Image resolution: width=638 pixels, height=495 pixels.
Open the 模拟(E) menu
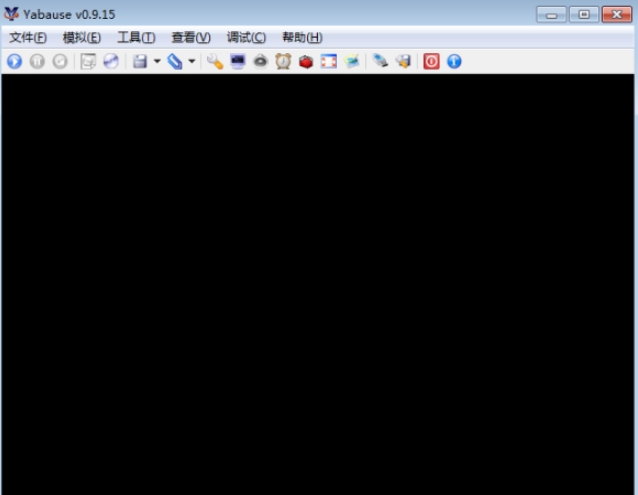point(81,37)
